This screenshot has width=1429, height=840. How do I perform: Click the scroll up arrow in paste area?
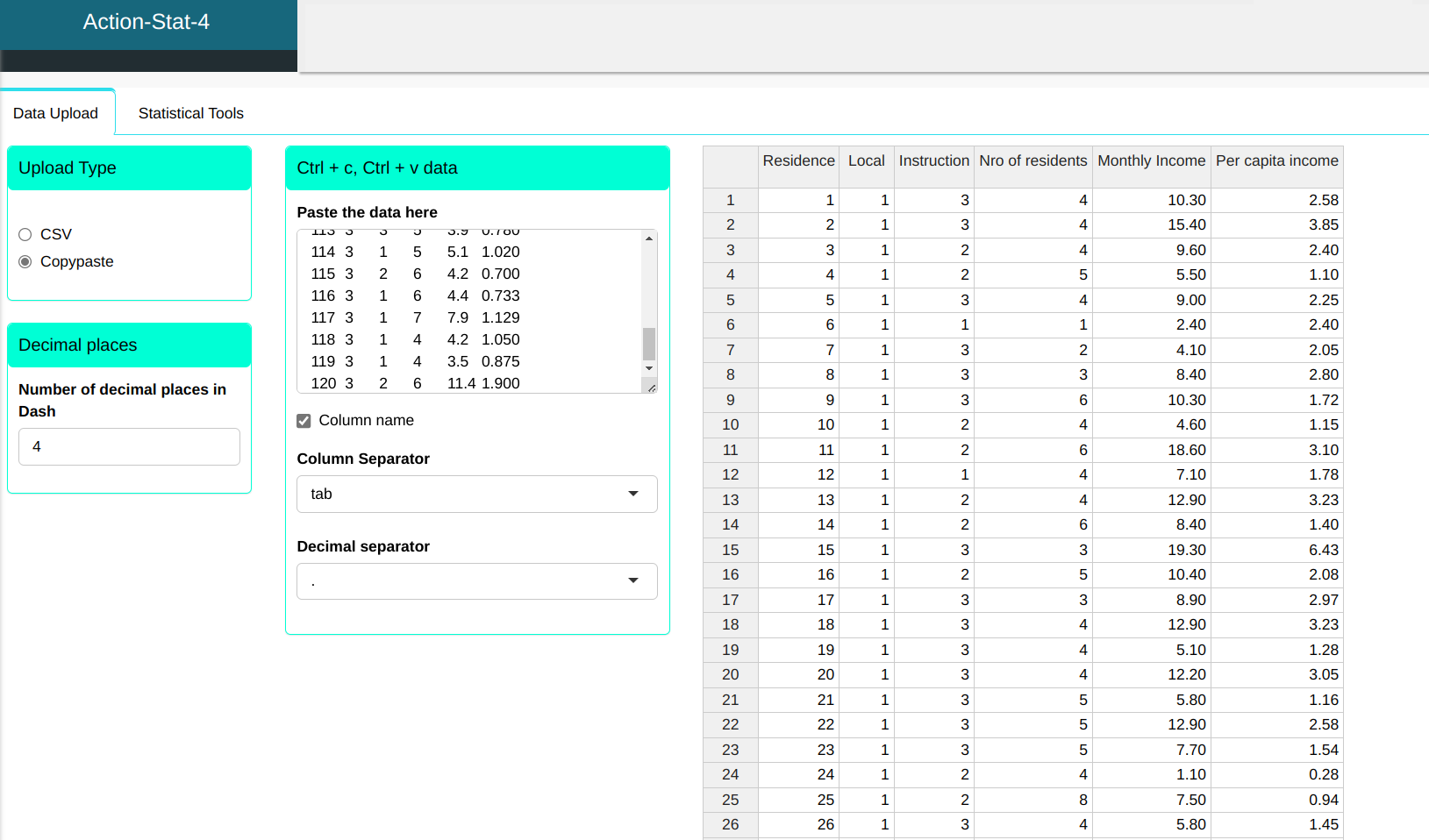point(649,238)
